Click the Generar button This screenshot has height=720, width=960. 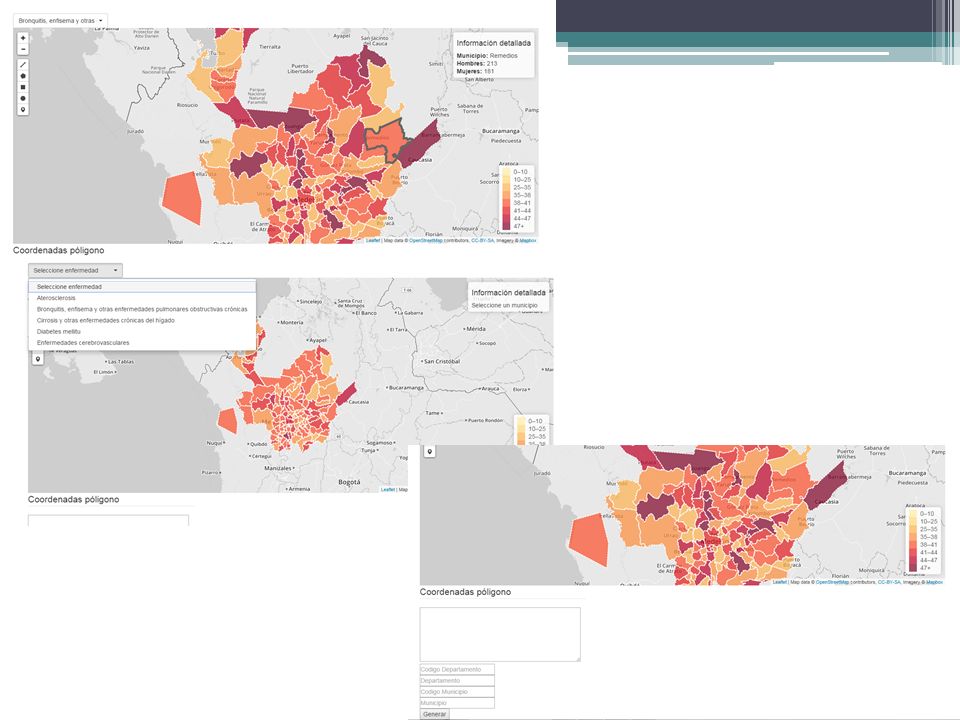pyautogui.click(x=435, y=714)
